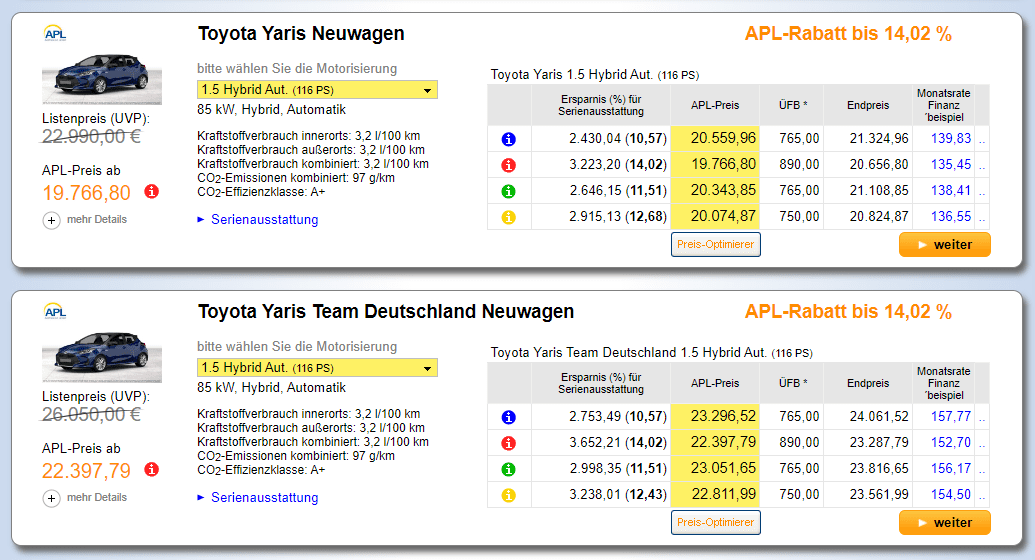Click APL-Preis cell 20.559,96
Screen dimensions: 1035x560
tap(716, 139)
